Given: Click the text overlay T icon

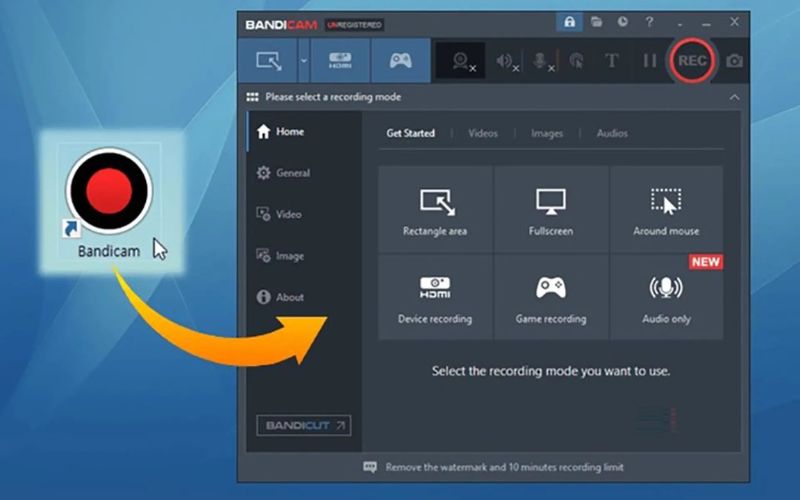Looking at the screenshot, I should (612, 61).
